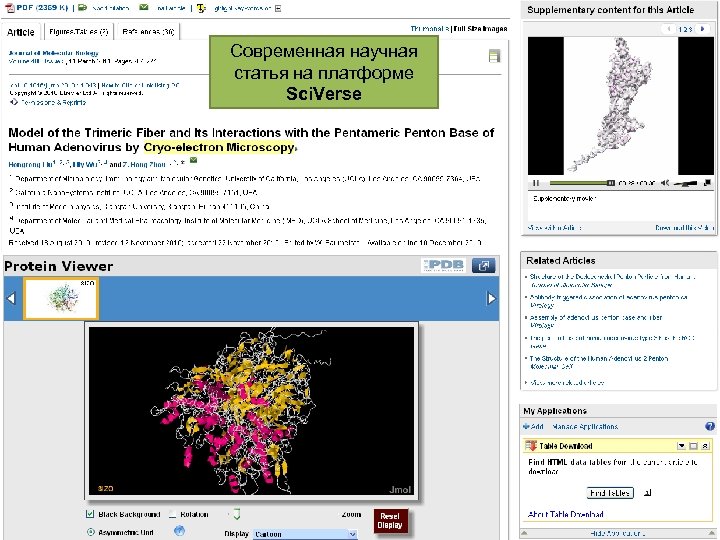Viewport: 720px width, 540px height.
Task: Adjust the green Zoom slider handle
Action: pyautogui.click(x=236, y=514)
